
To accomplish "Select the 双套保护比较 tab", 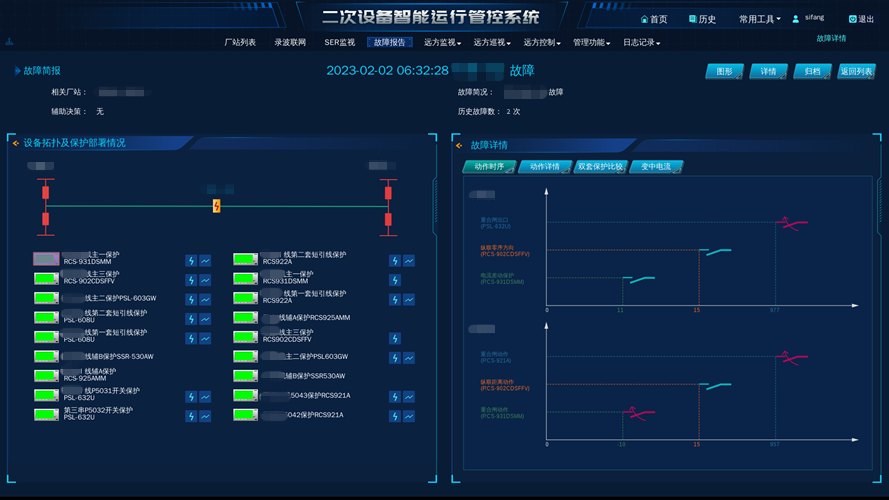I will [600, 167].
